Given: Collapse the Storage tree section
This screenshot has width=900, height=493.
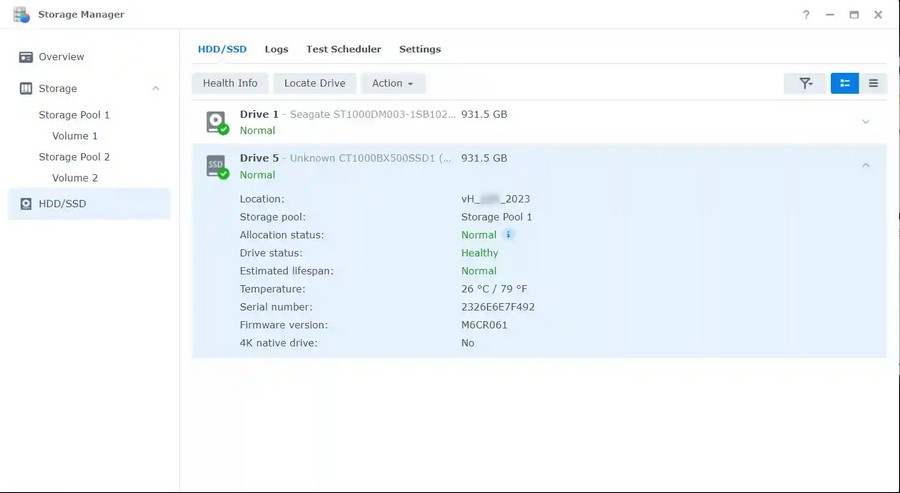Looking at the screenshot, I should click(156, 89).
